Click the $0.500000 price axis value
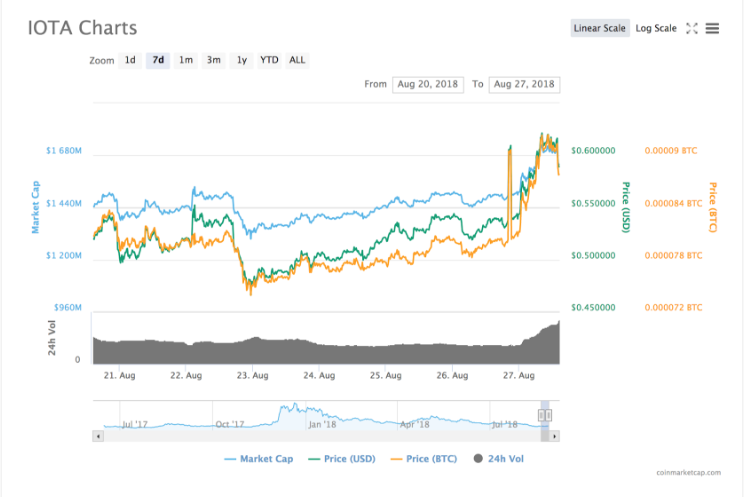744x497 pixels. click(593, 256)
